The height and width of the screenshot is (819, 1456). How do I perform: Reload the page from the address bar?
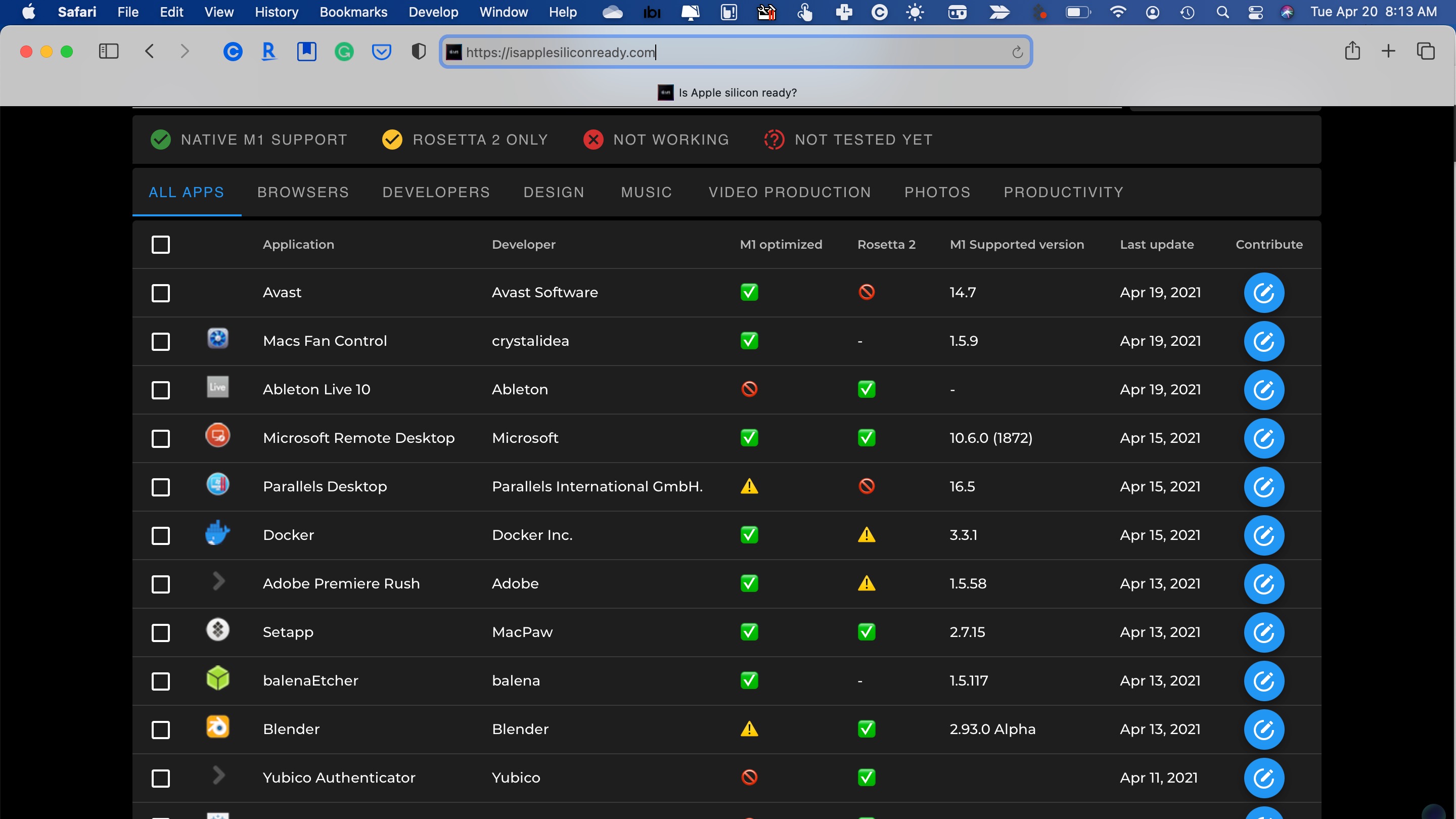(x=1017, y=52)
